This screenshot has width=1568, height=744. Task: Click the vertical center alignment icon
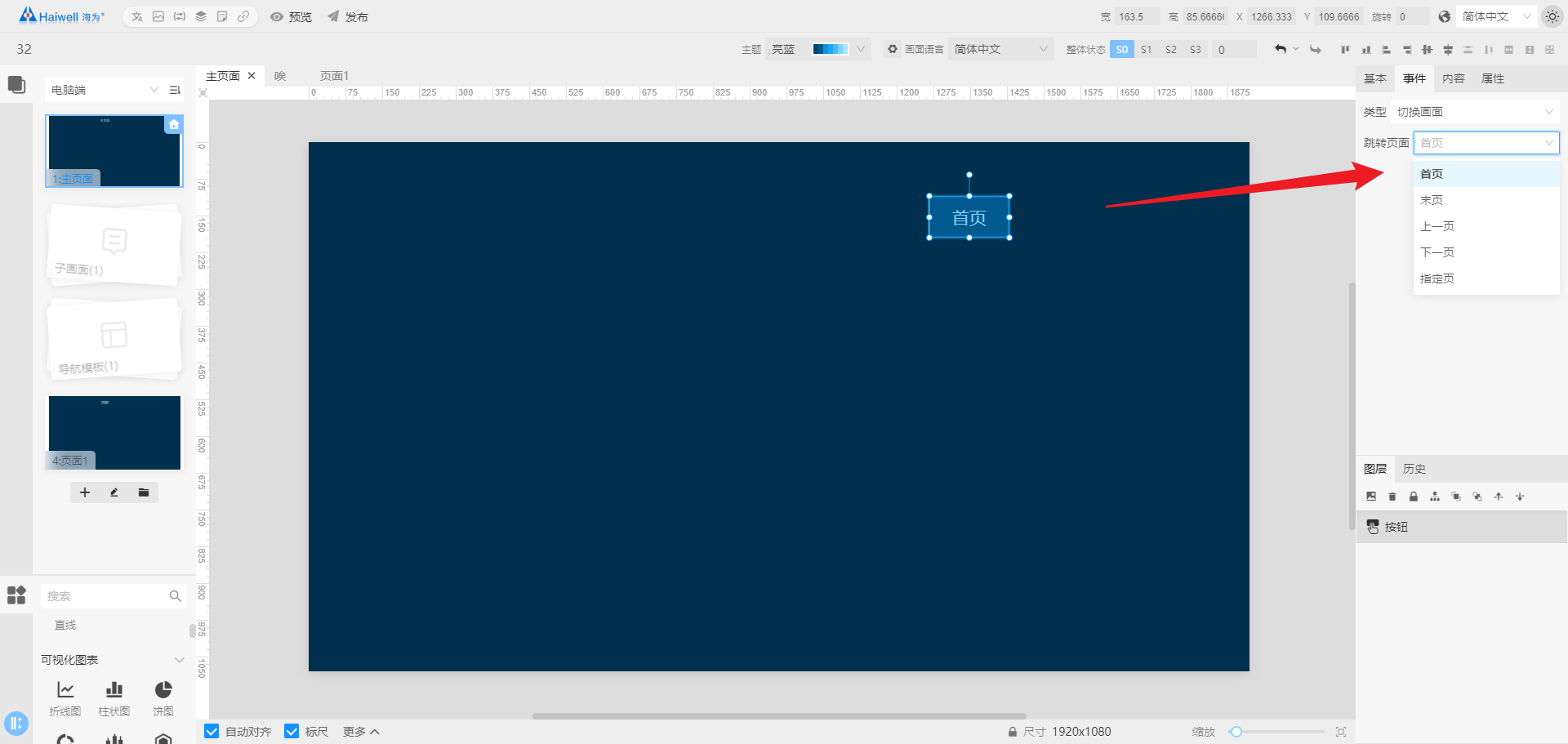tap(1447, 50)
